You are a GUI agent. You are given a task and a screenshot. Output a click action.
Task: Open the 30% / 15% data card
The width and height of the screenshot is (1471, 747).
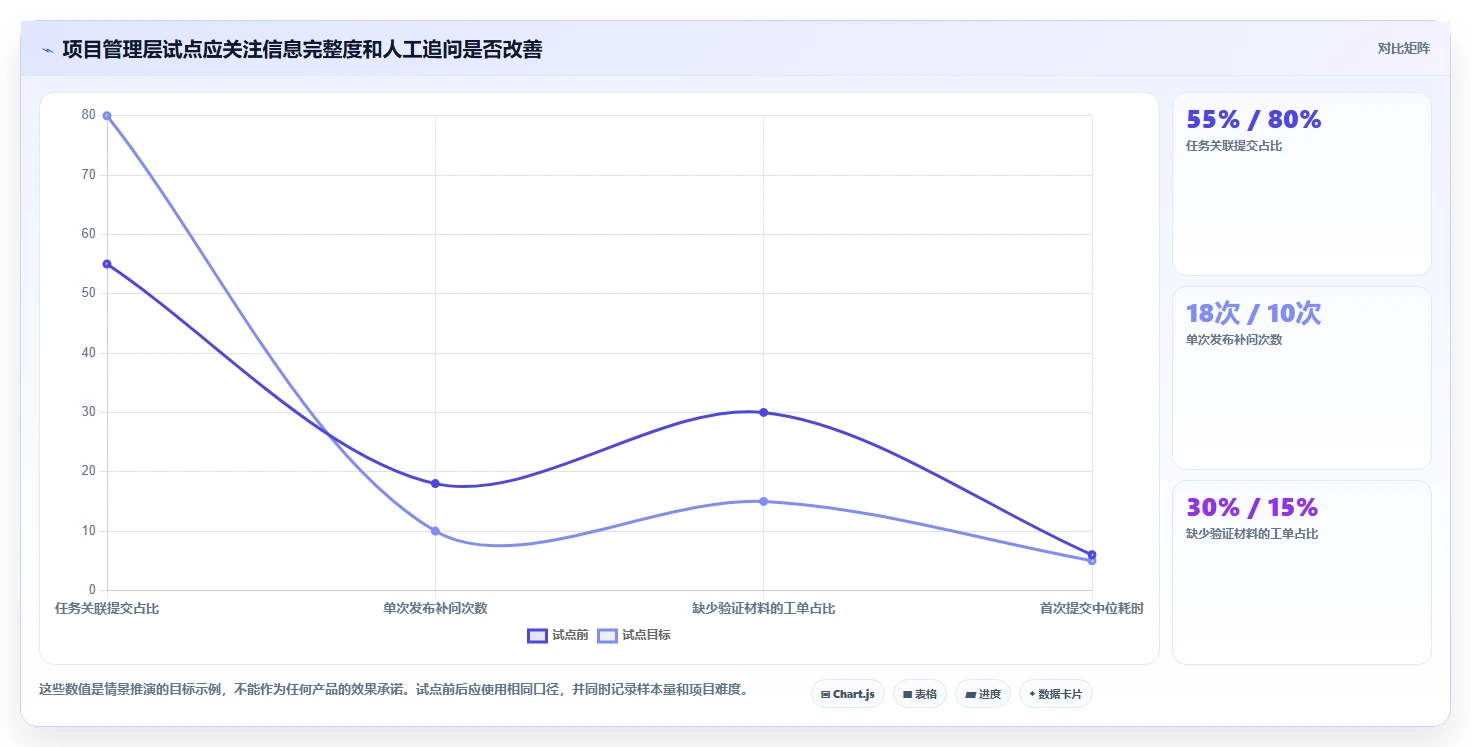click(x=1302, y=572)
